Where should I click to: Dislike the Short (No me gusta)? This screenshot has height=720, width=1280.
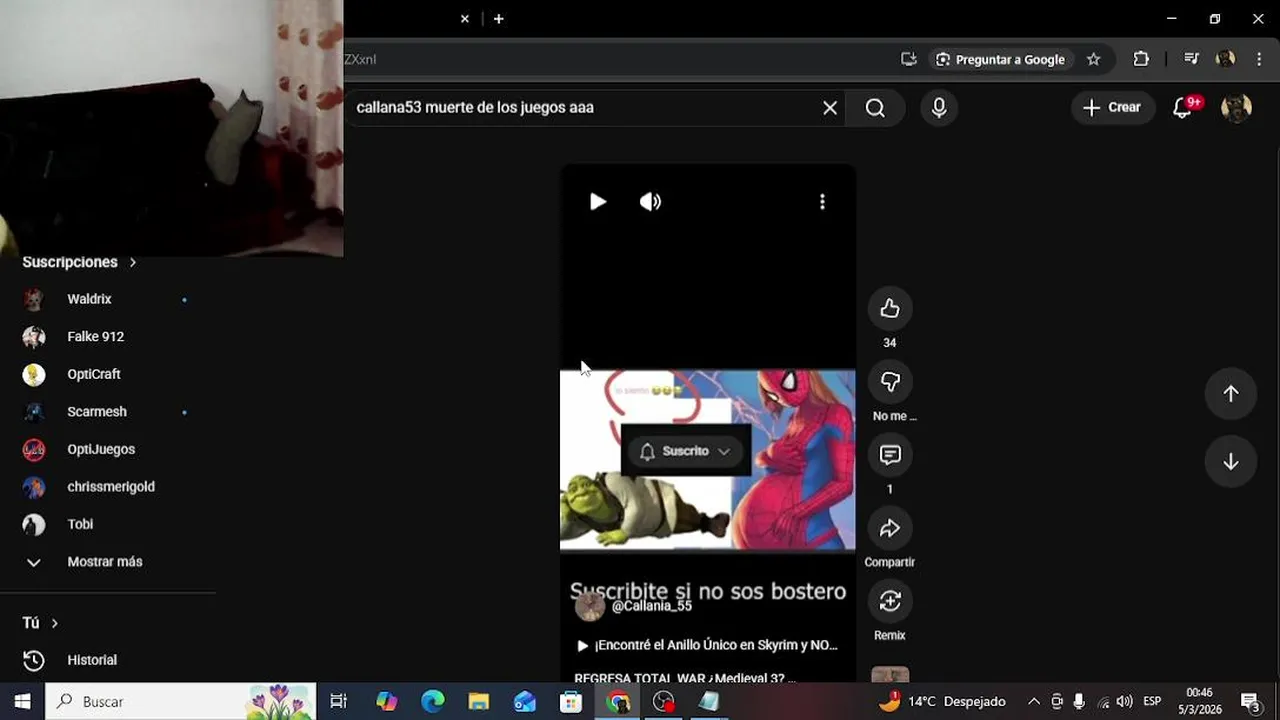tap(890, 382)
